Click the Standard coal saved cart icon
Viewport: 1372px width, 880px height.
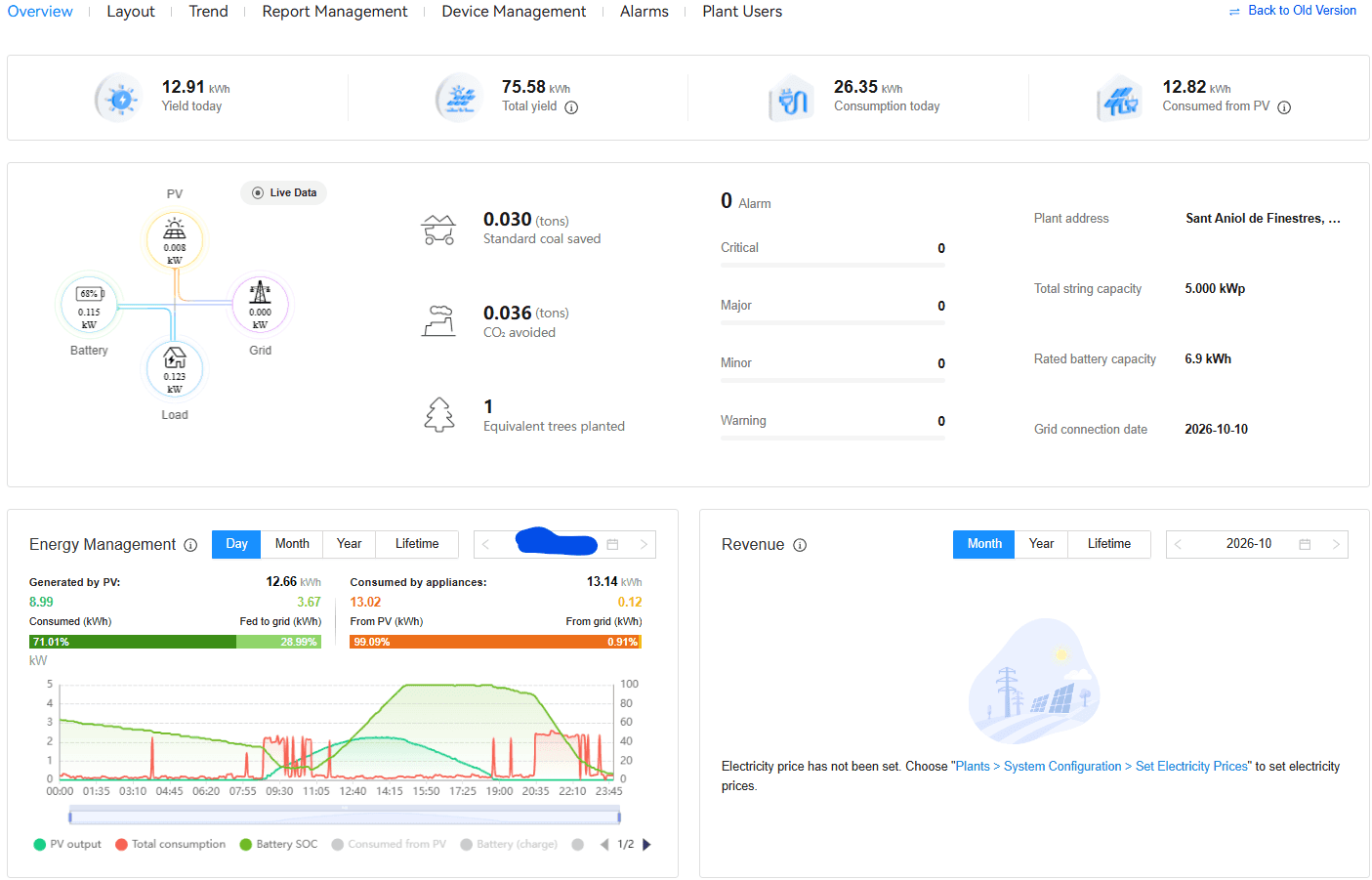click(x=438, y=230)
